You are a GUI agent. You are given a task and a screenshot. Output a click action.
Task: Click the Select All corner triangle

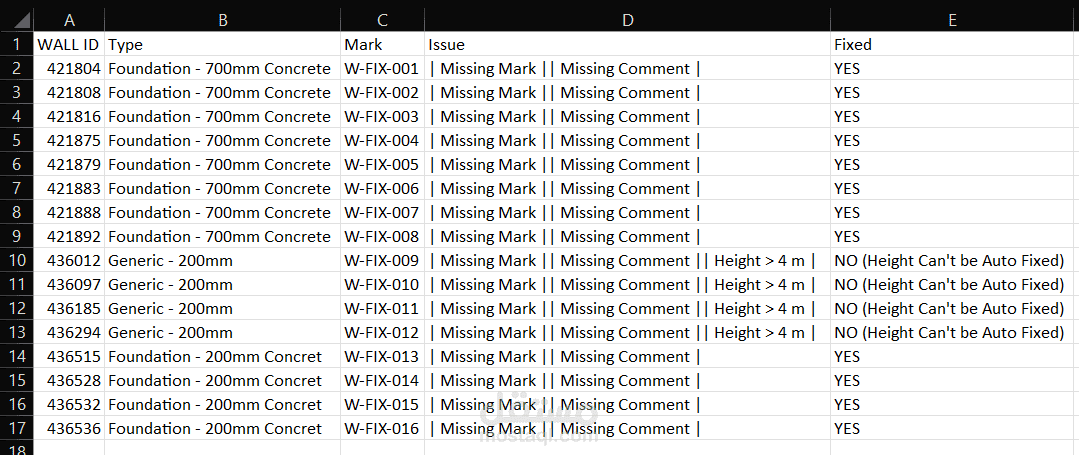click(21, 20)
